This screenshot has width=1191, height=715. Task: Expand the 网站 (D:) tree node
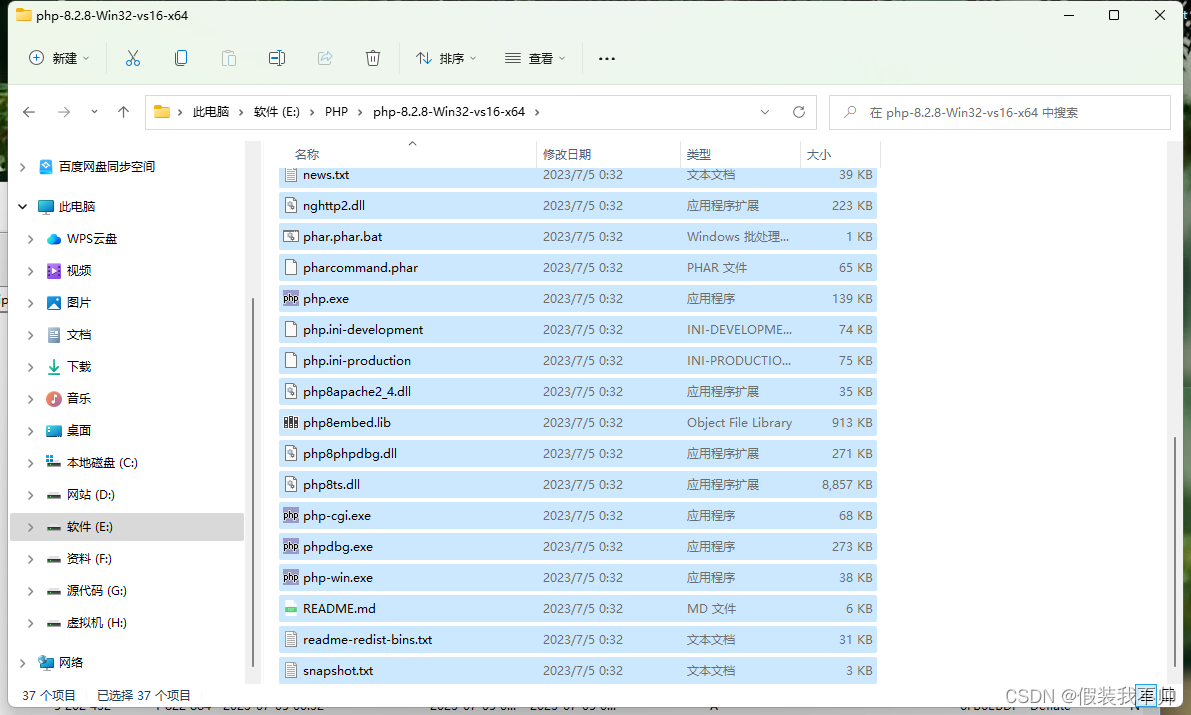tap(30, 495)
